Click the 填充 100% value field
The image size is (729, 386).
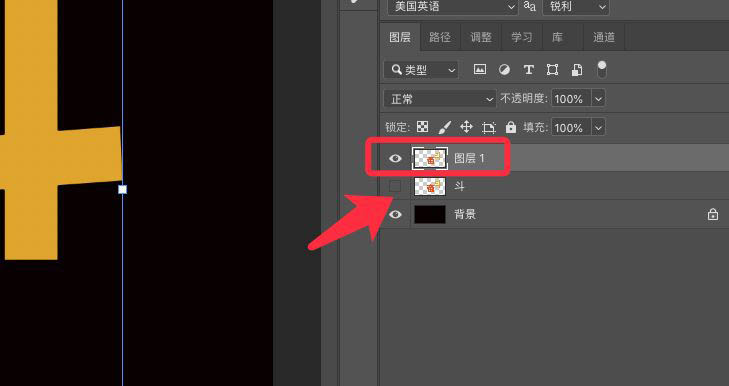coord(571,127)
